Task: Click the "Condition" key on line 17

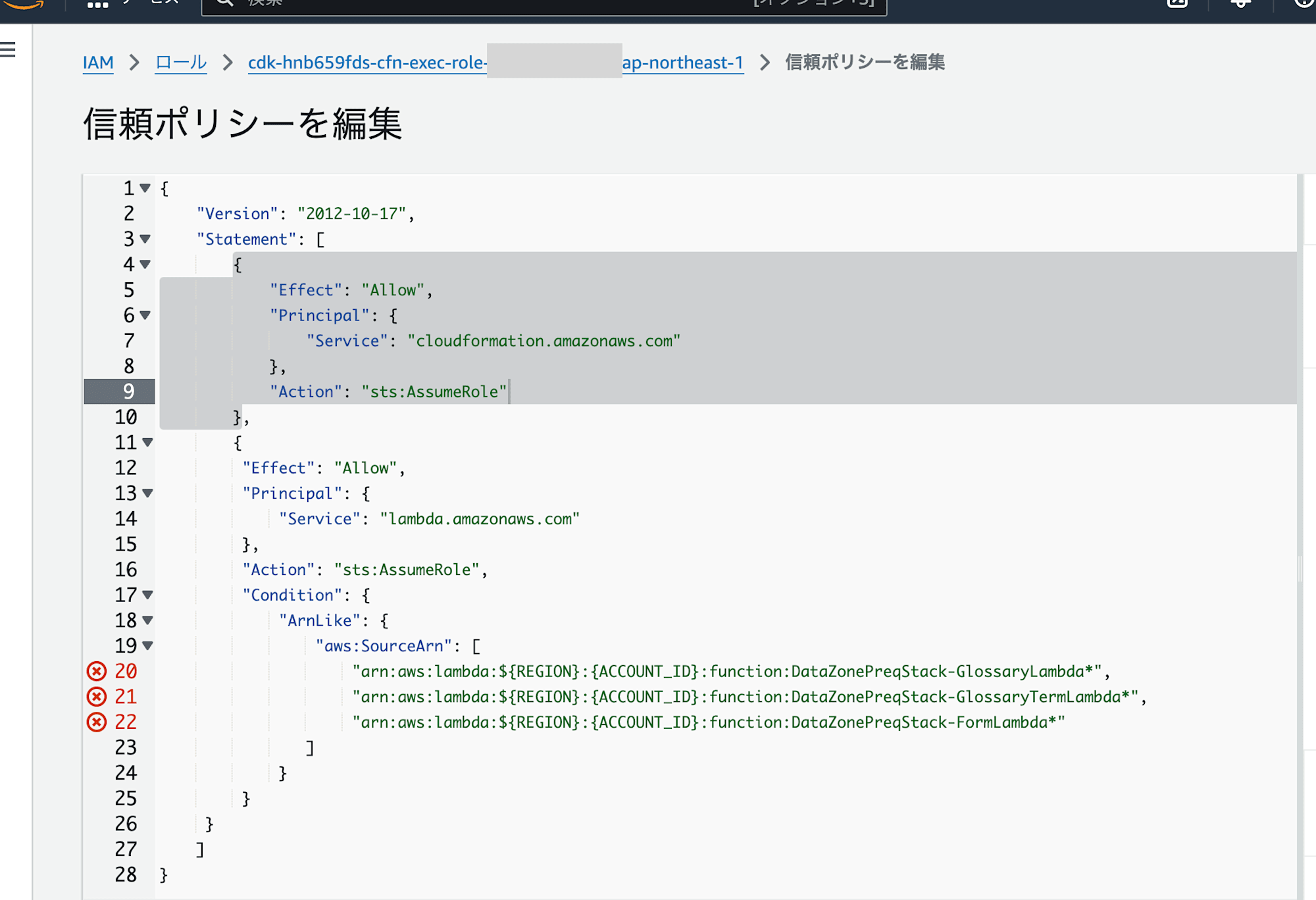Action: tap(292, 595)
